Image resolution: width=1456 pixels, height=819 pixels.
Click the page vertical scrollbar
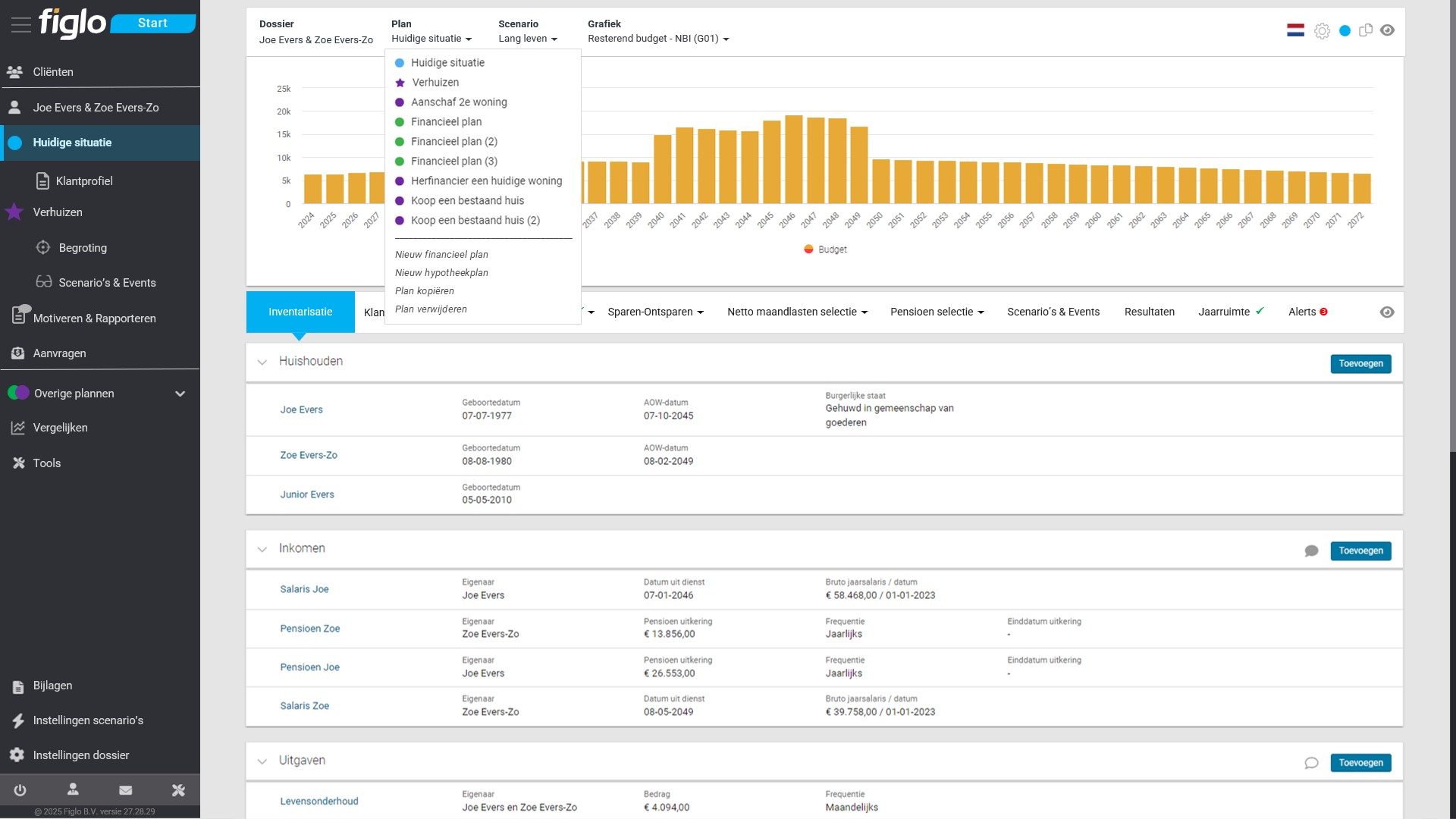point(1452,227)
